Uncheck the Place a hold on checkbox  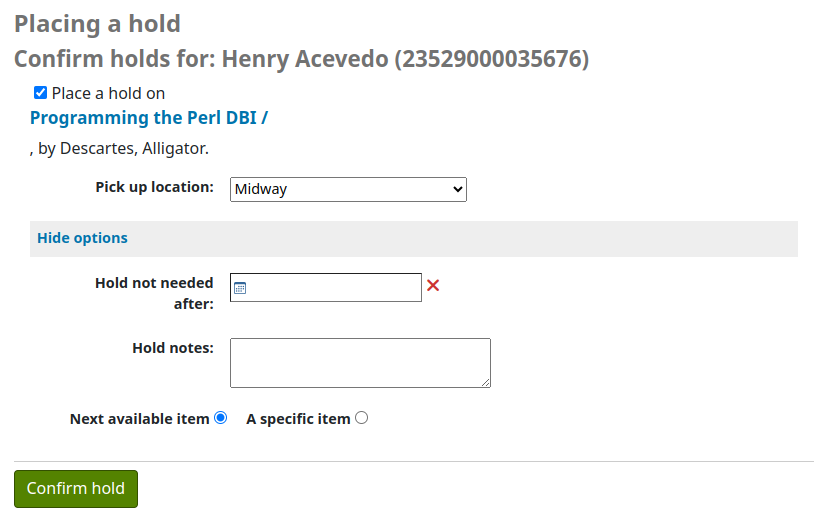click(x=40, y=93)
